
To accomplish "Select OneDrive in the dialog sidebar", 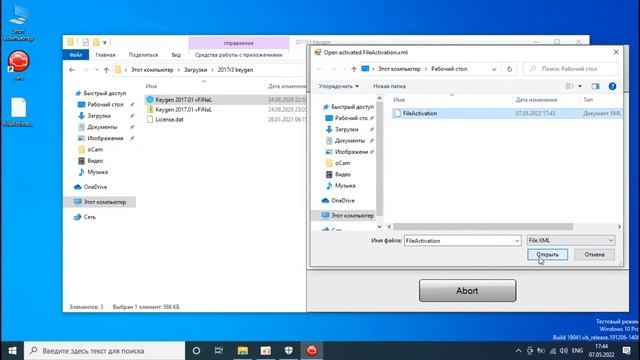I will [338, 200].
